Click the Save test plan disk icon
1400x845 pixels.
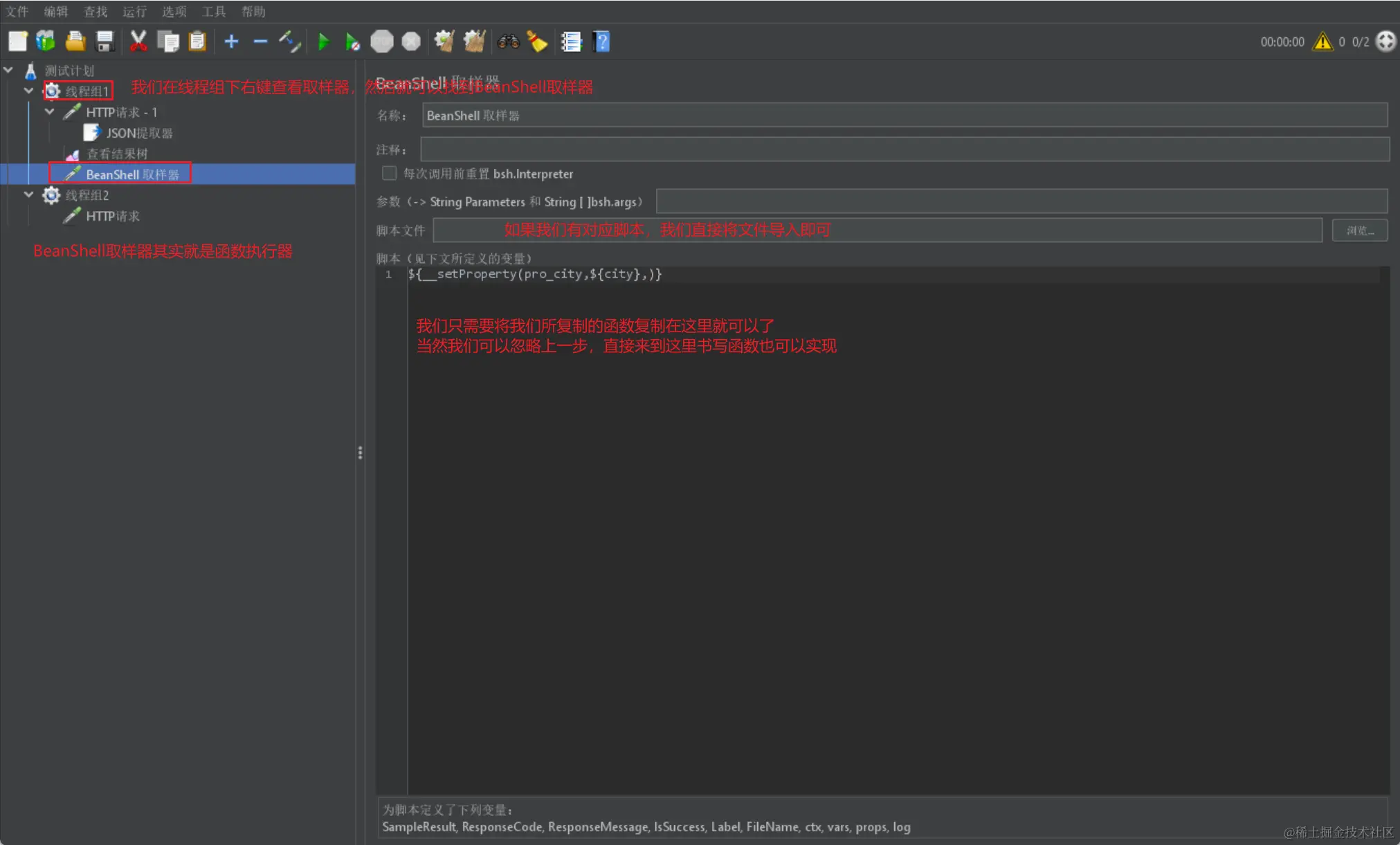(104, 42)
